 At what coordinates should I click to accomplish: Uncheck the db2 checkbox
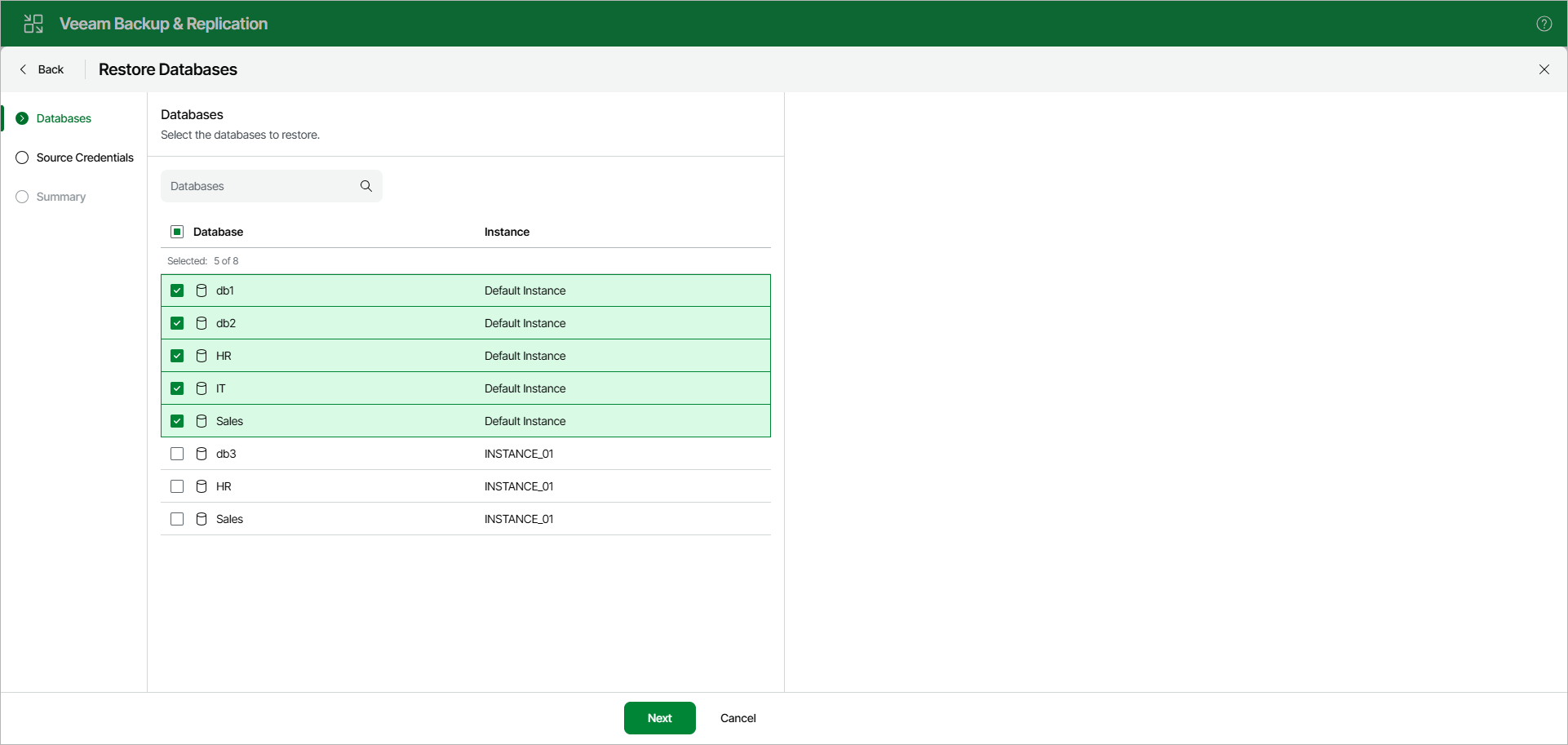(177, 323)
